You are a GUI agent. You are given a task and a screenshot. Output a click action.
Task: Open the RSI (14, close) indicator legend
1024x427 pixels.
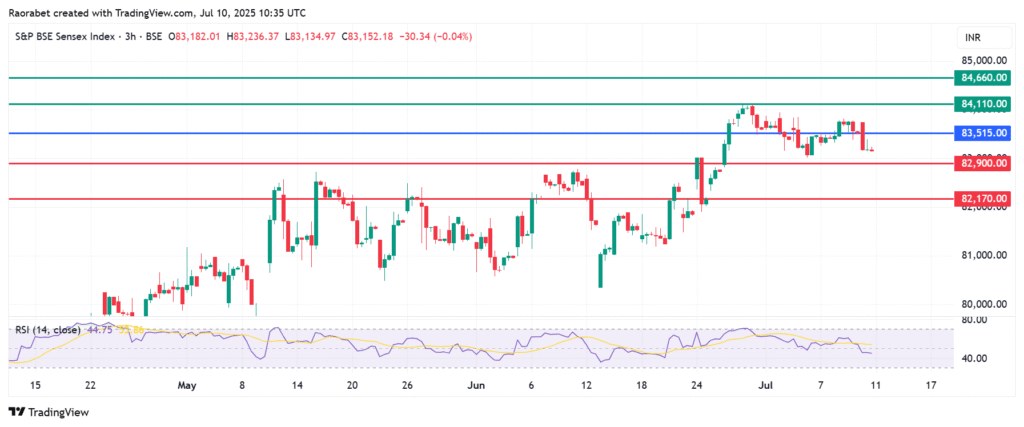[47, 329]
